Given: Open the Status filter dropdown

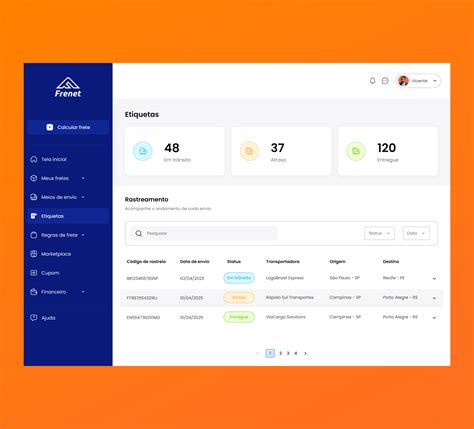Looking at the screenshot, I should click(x=379, y=233).
